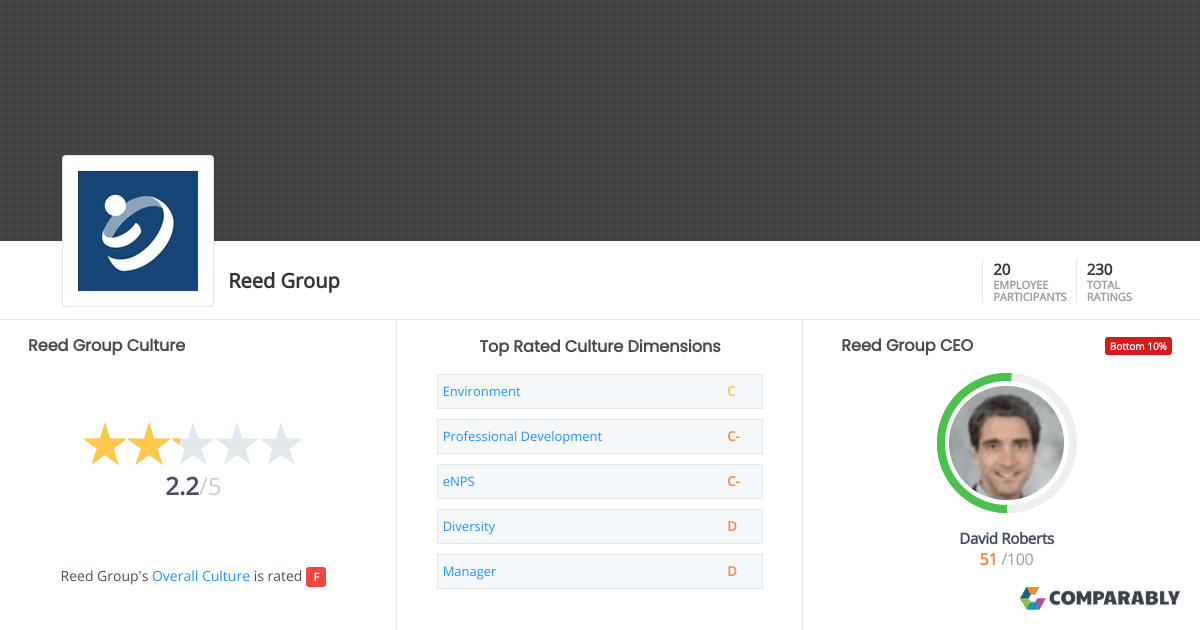Click the C- grade beside eNPS
1200x630 pixels.
[734, 481]
